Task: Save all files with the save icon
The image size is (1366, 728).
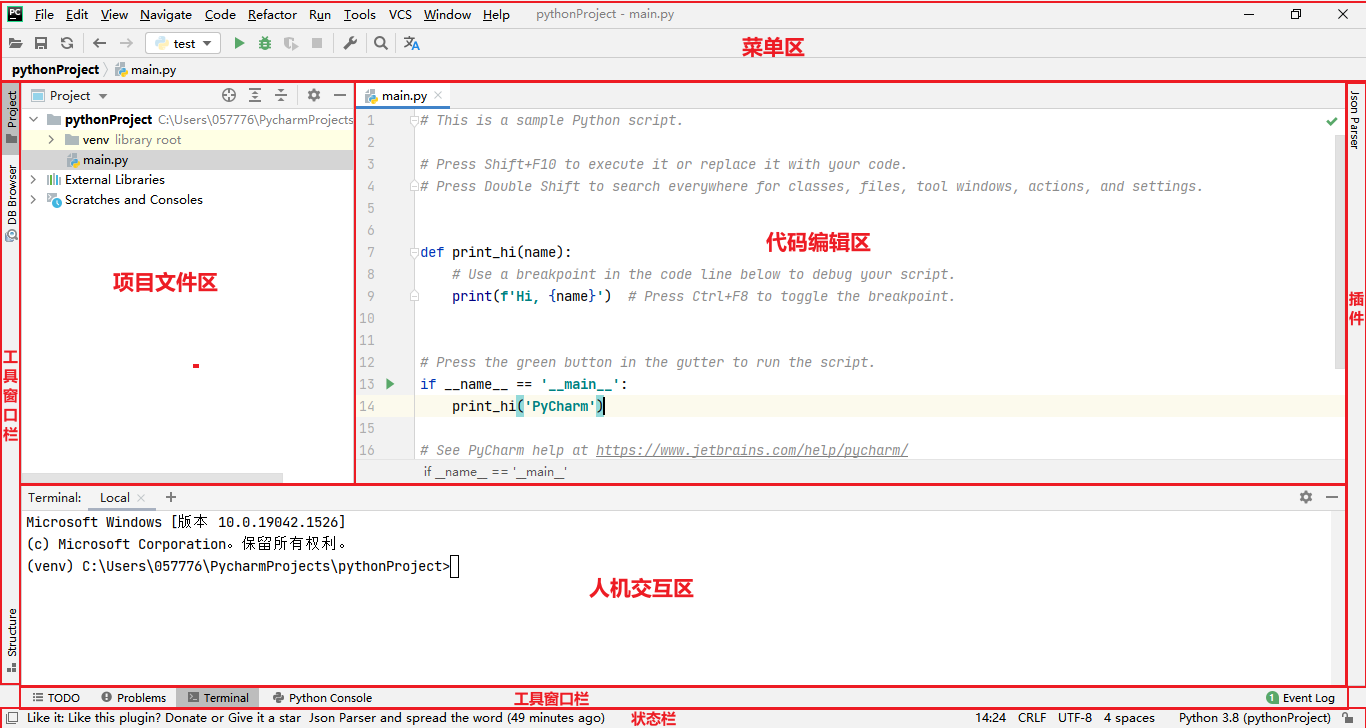Action: pyautogui.click(x=41, y=44)
